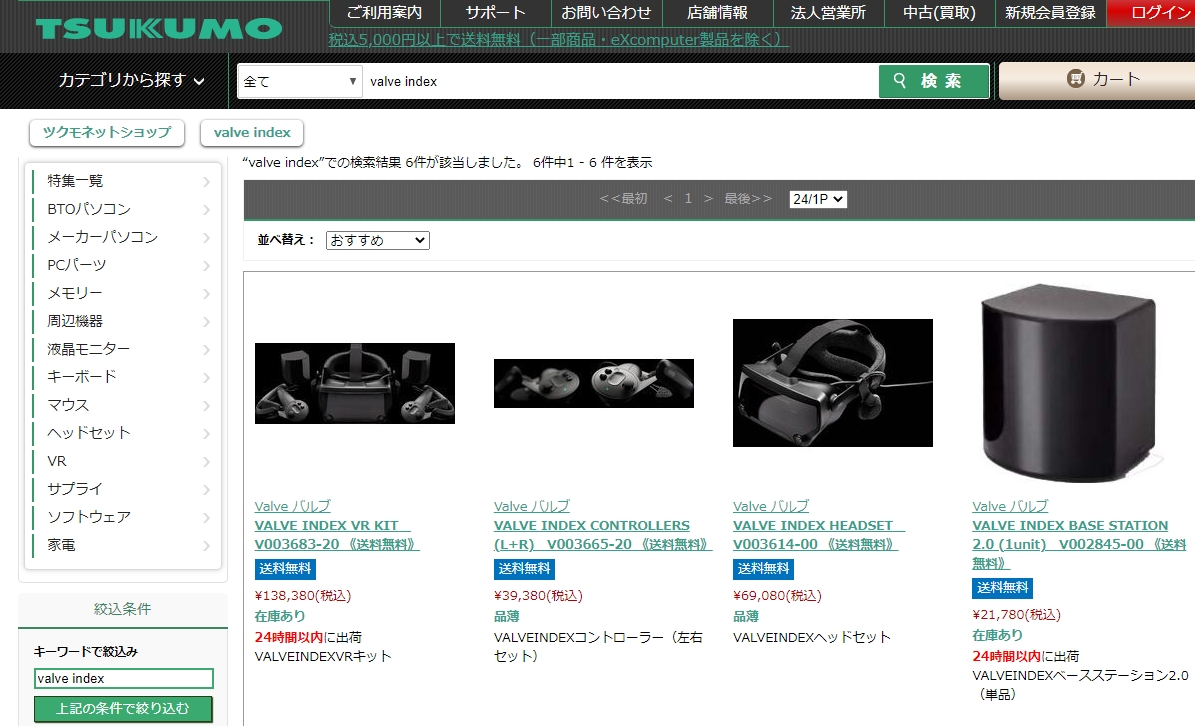Open the VALVE INDEX BASE STATION 2.0 link
This screenshot has width=1195, height=726.
coord(1079,545)
